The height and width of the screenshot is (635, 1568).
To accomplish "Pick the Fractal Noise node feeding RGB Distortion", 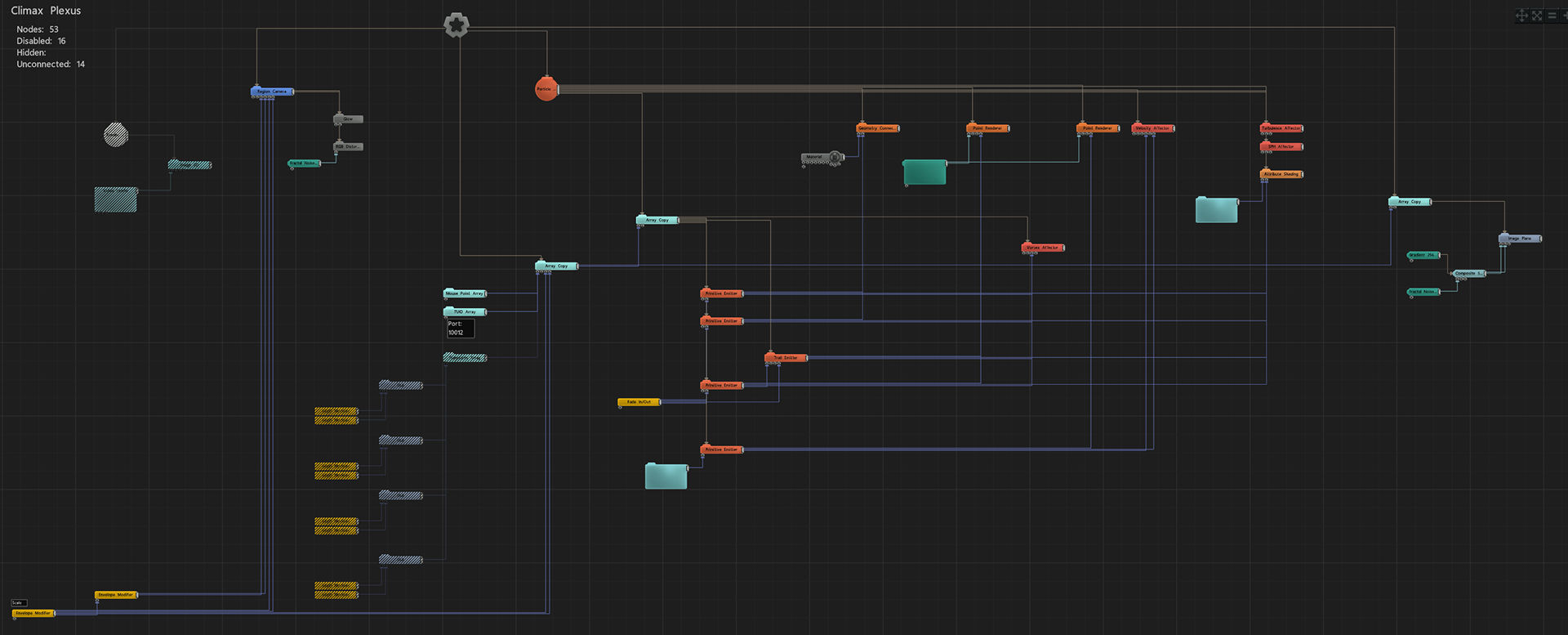I will coord(304,163).
